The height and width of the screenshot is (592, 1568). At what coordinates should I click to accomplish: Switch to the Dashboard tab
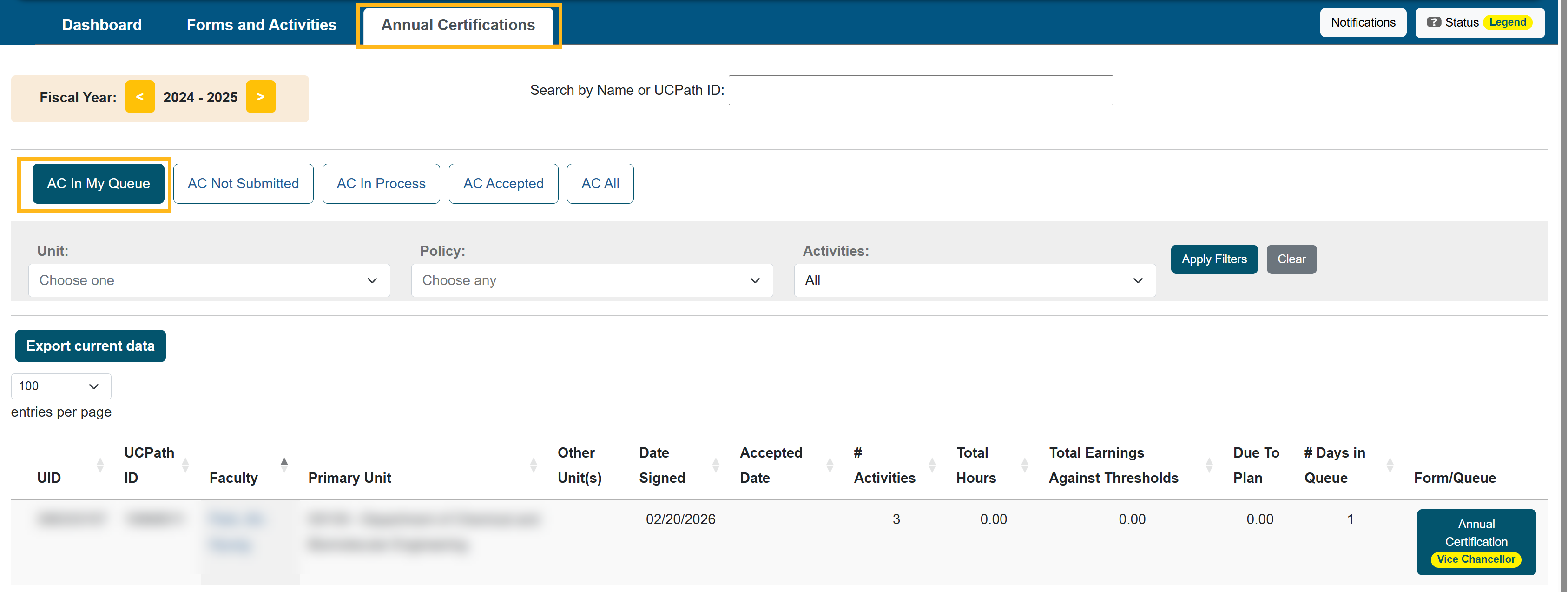coord(102,25)
